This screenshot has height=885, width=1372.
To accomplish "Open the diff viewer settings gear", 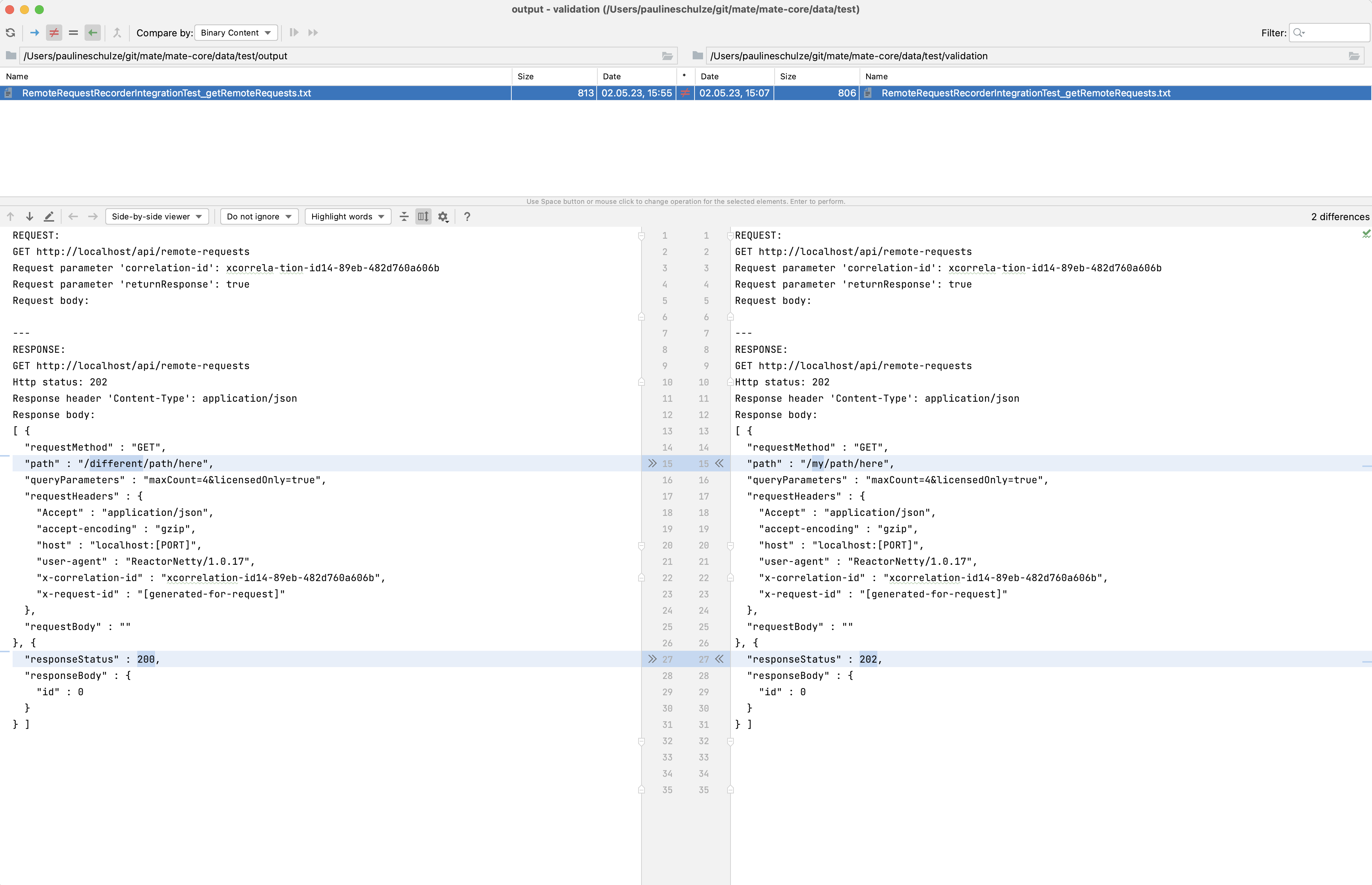I will tap(443, 217).
